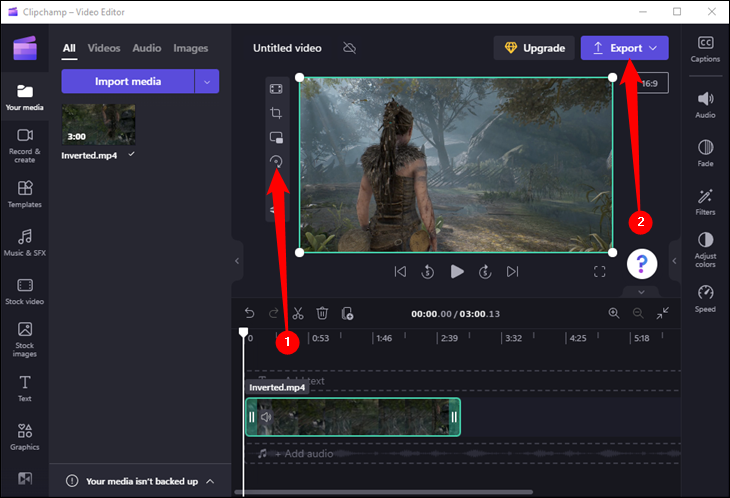Enter fullscreen video preview

600,271
